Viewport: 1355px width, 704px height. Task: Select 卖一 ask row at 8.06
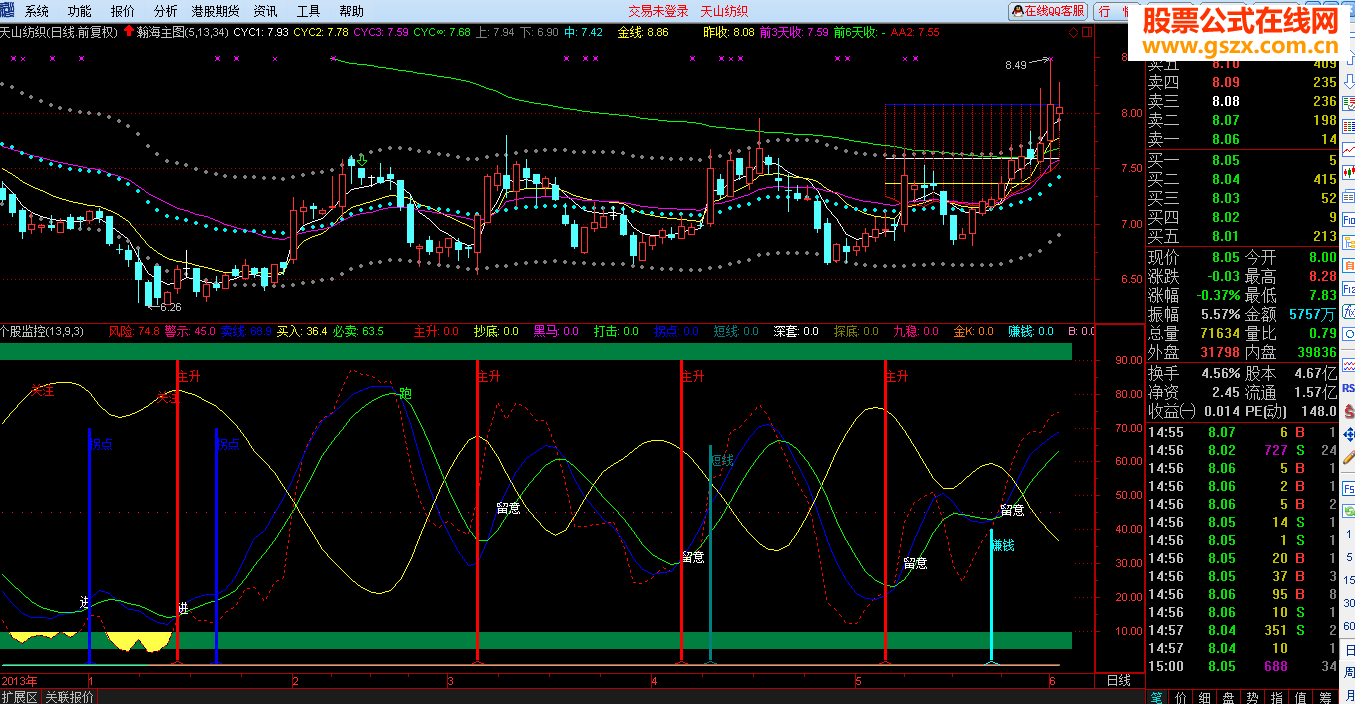click(x=1242, y=139)
